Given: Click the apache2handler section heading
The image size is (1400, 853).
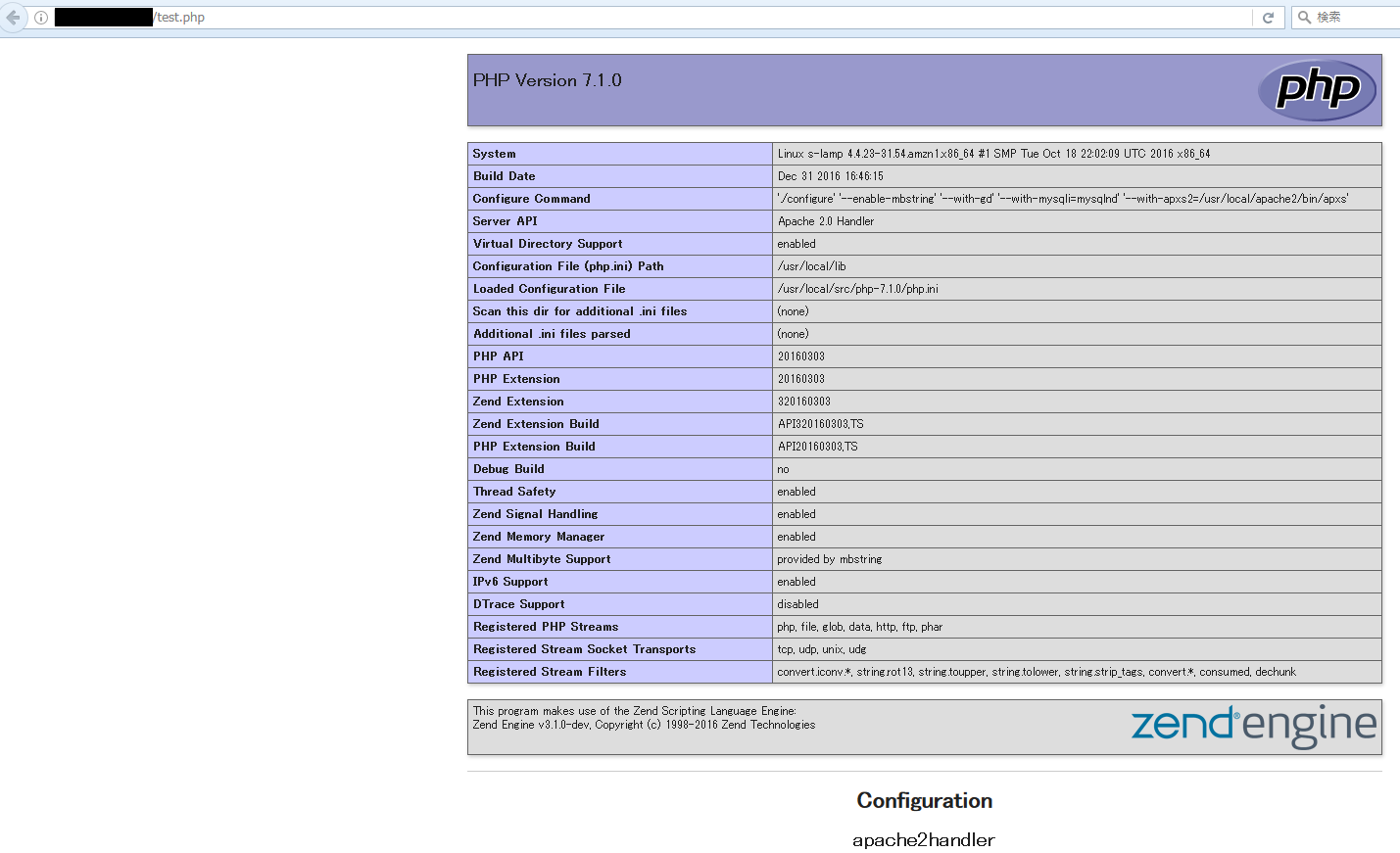Looking at the screenshot, I should coord(923,839).
